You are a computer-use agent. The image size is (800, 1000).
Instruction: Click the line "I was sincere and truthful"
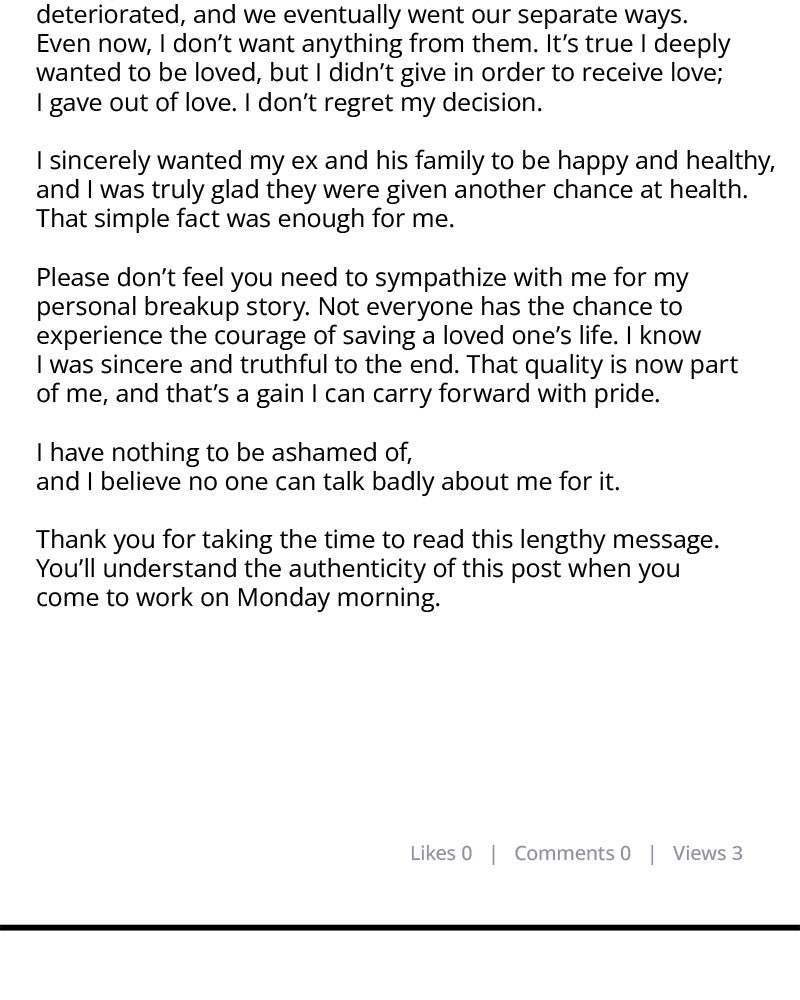[x=387, y=364]
